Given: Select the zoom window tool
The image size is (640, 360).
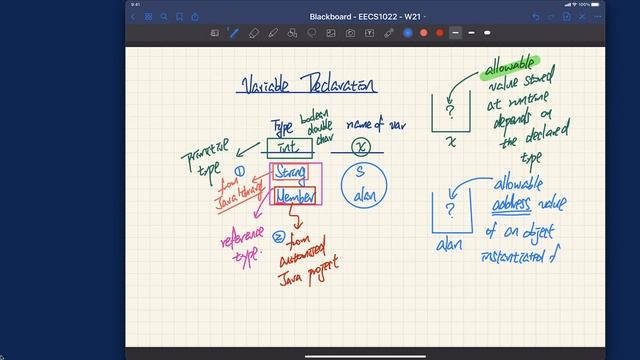Looking at the screenshot, I should pyautogui.click(x=214, y=33).
